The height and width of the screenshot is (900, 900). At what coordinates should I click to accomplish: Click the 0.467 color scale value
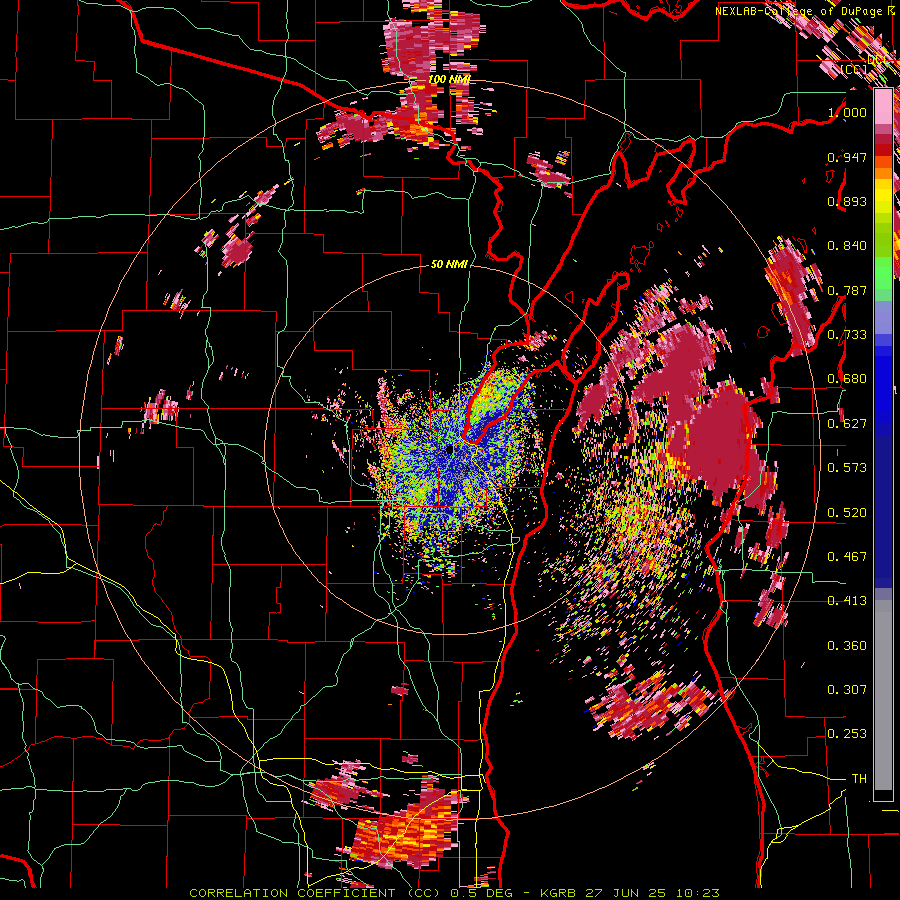tap(847, 557)
